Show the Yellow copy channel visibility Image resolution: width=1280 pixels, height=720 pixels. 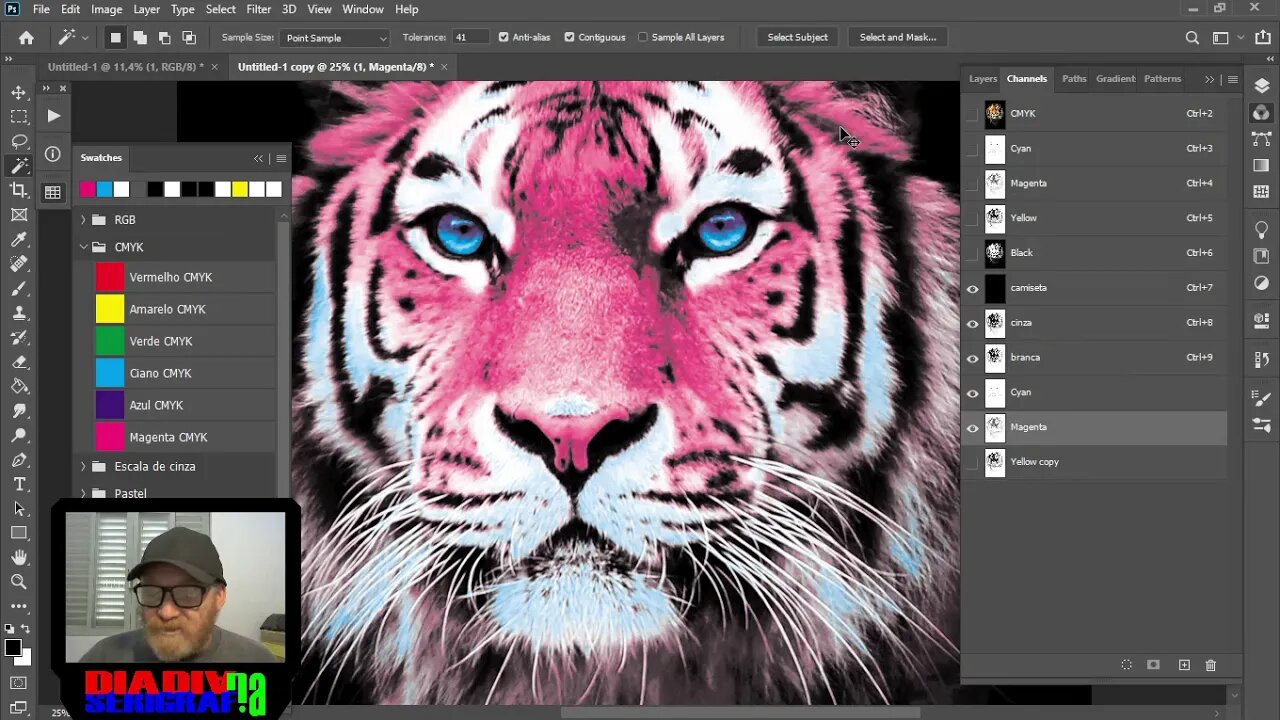tap(972, 462)
